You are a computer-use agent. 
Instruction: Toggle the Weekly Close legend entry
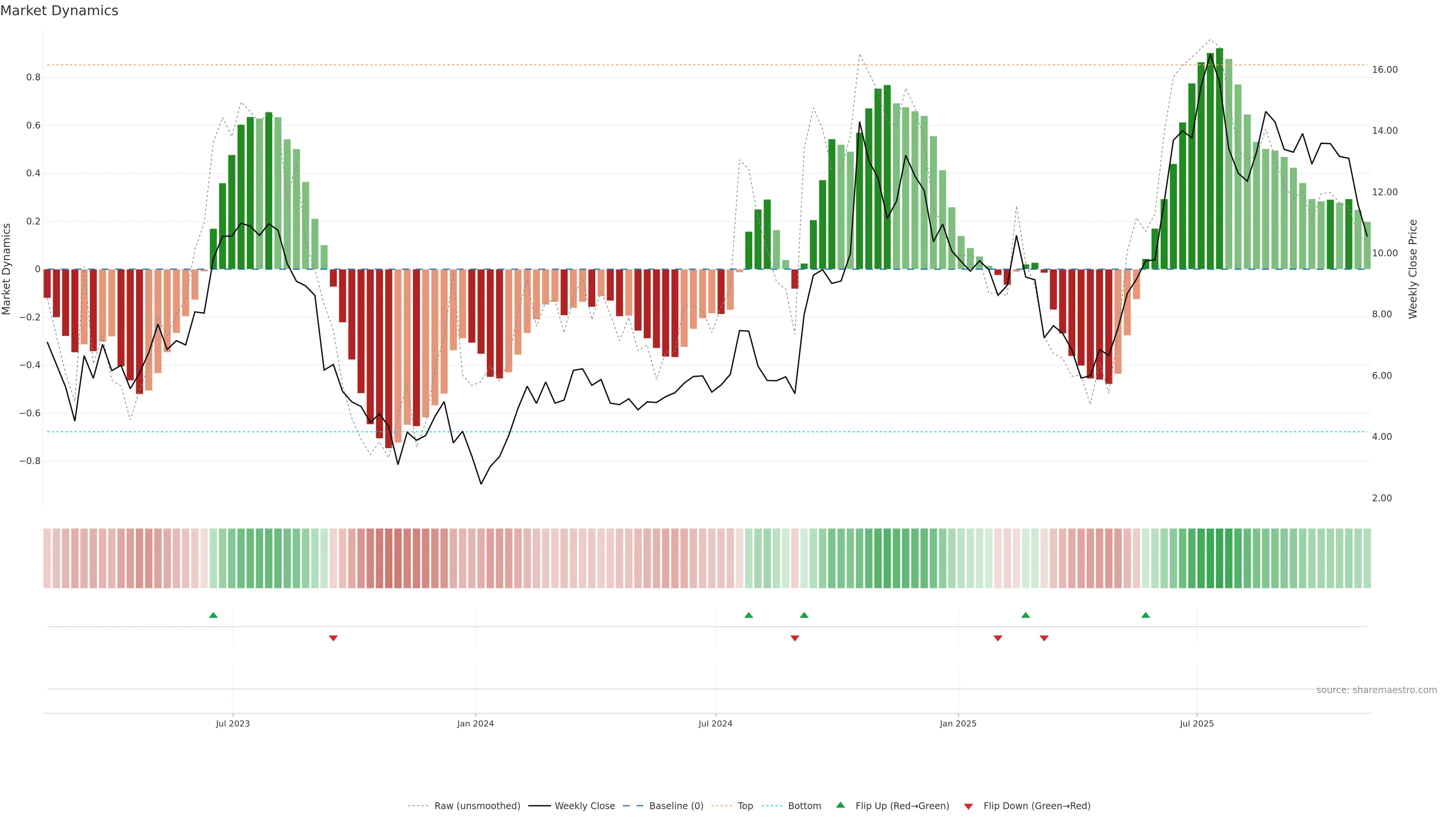click(x=584, y=805)
